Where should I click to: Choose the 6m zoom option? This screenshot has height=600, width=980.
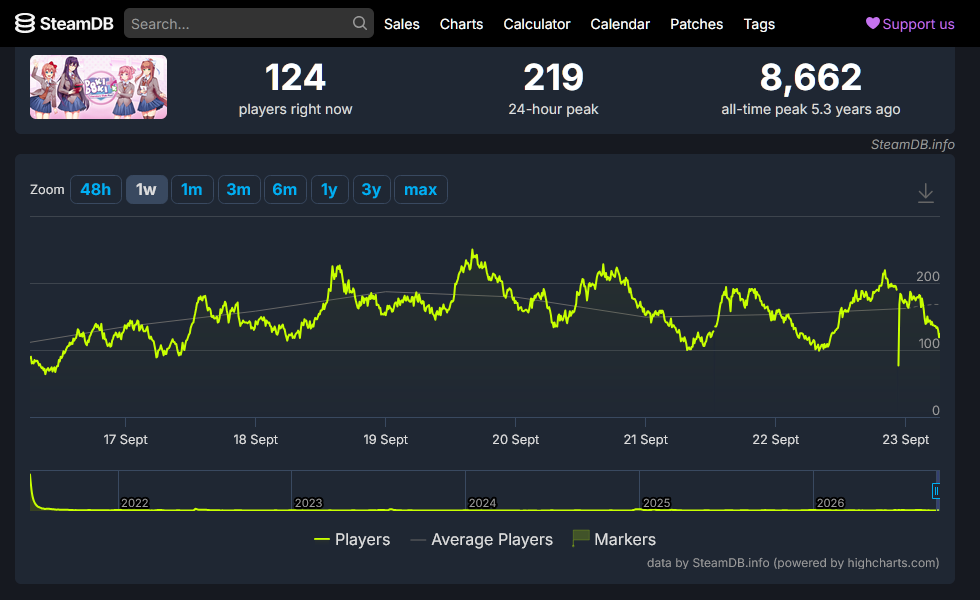[285, 189]
